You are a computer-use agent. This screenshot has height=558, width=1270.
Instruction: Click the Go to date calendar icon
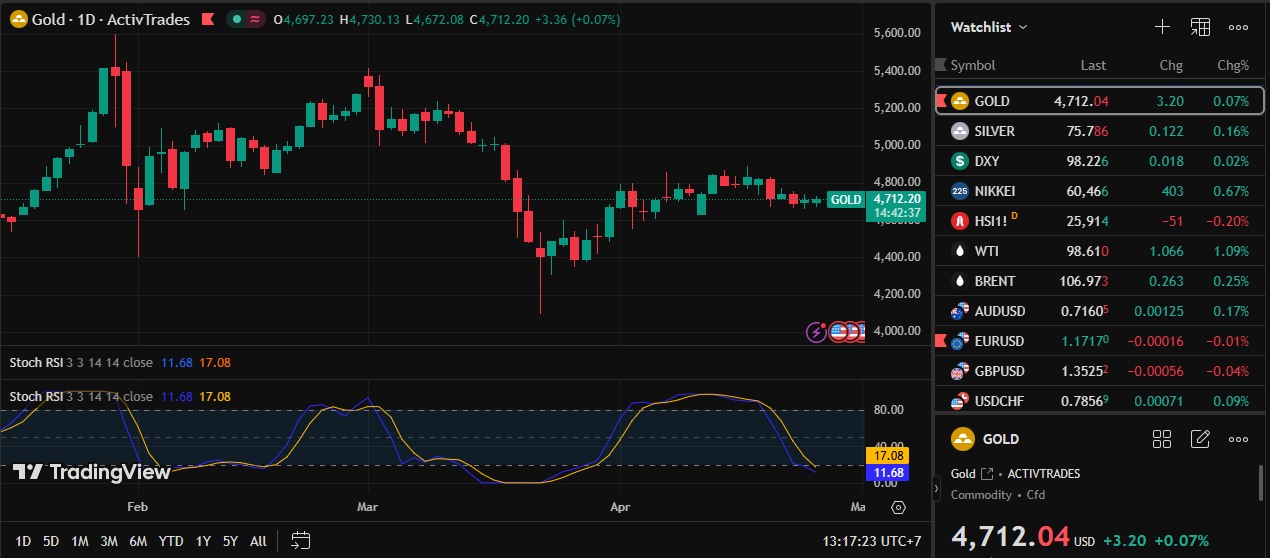click(300, 541)
